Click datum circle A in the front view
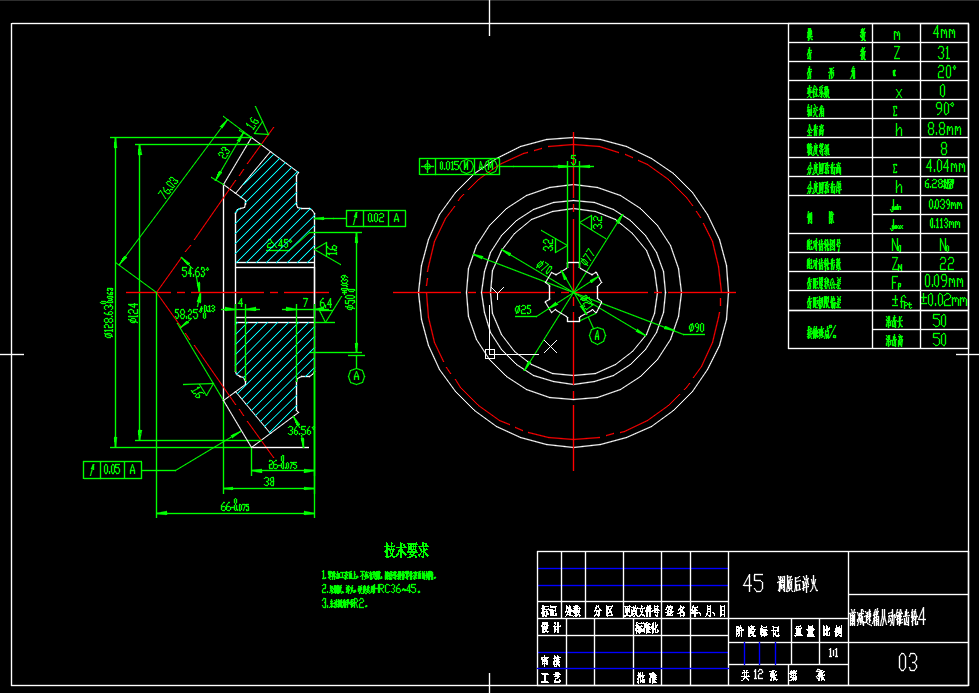This screenshot has width=979, height=693. 597,336
